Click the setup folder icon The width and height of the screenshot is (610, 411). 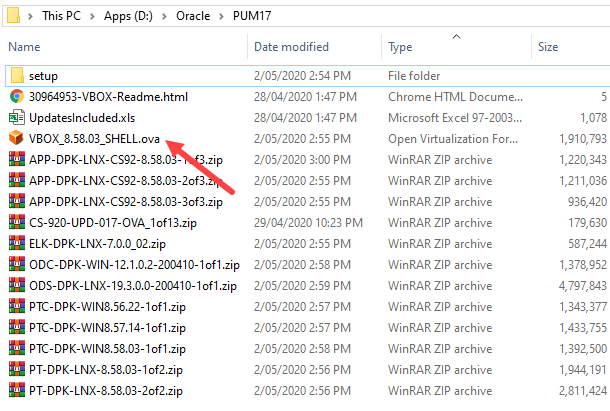(17, 76)
